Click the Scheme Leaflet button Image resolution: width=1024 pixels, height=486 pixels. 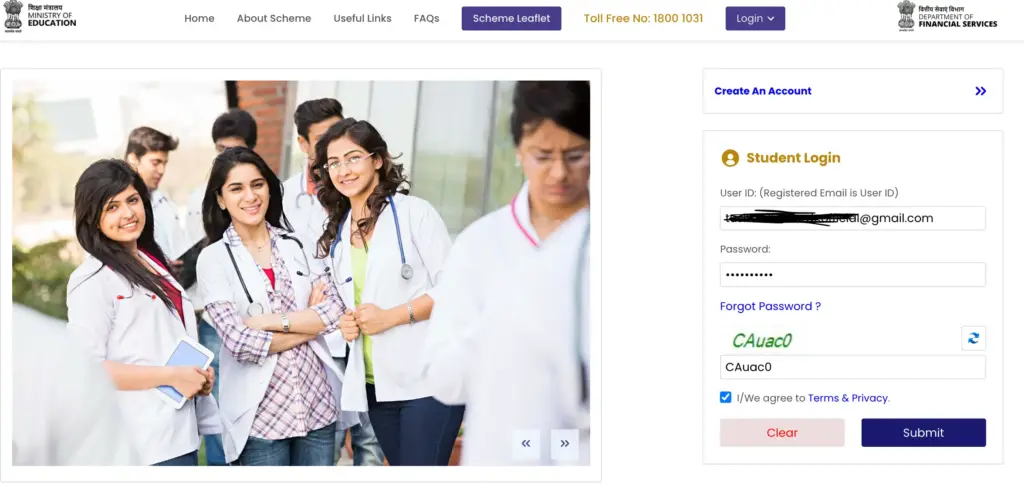pyautogui.click(x=511, y=18)
